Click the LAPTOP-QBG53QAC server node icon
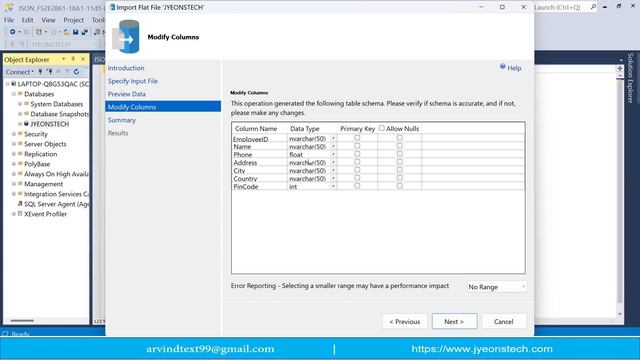Viewport: 640px width, 360px height. 13,84
